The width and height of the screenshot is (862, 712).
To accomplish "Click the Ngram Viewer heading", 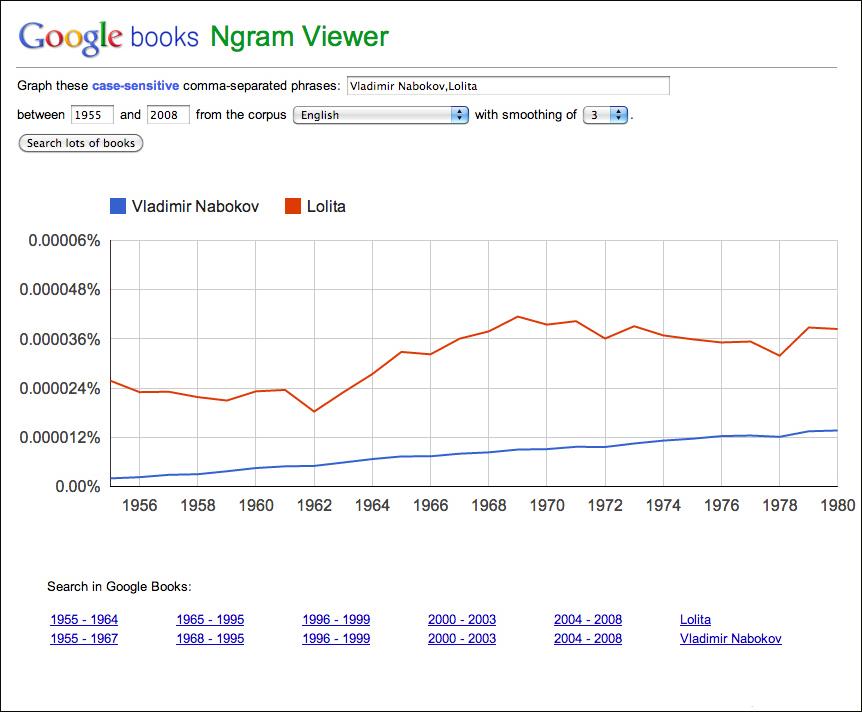I will [x=300, y=35].
